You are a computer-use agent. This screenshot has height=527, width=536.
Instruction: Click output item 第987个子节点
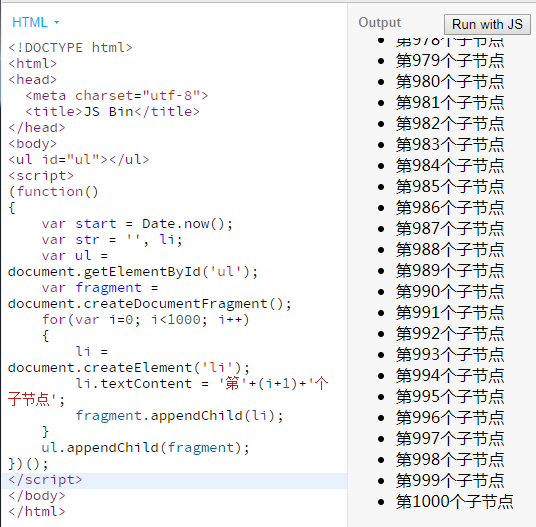click(x=450, y=229)
